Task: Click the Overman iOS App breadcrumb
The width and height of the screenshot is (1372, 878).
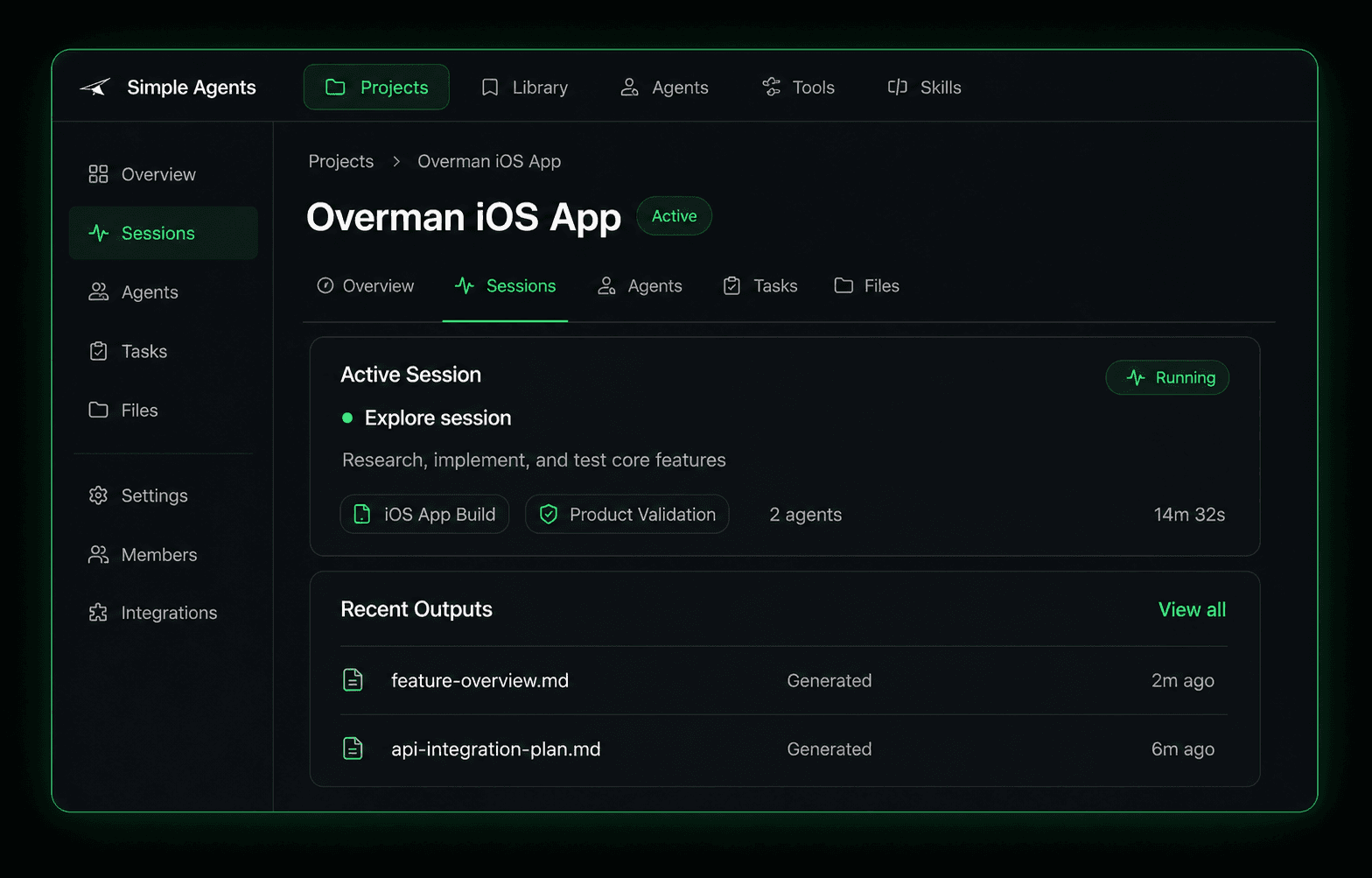Action: (x=489, y=161)
